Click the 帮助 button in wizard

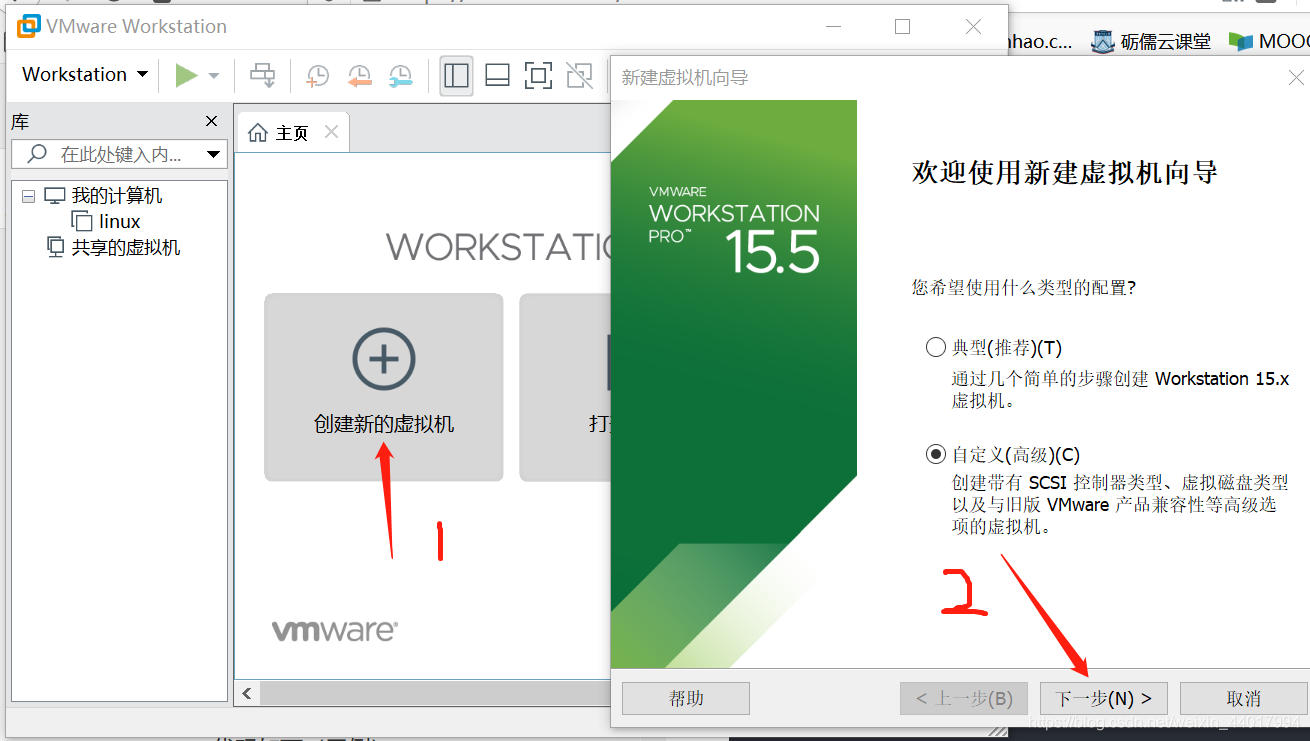click(686, 699)
